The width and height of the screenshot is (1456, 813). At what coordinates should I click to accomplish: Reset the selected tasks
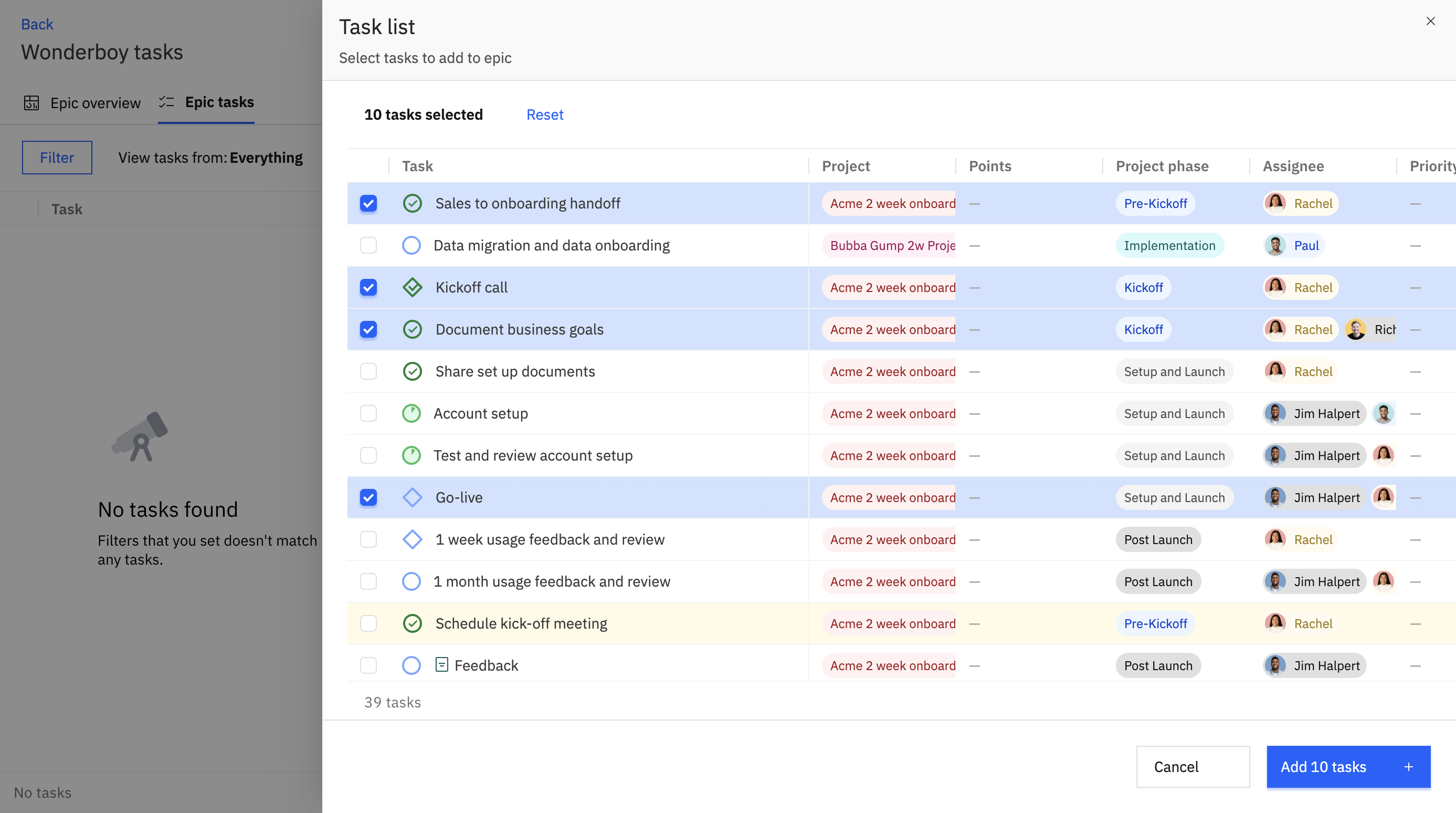[x=544, y=115]
